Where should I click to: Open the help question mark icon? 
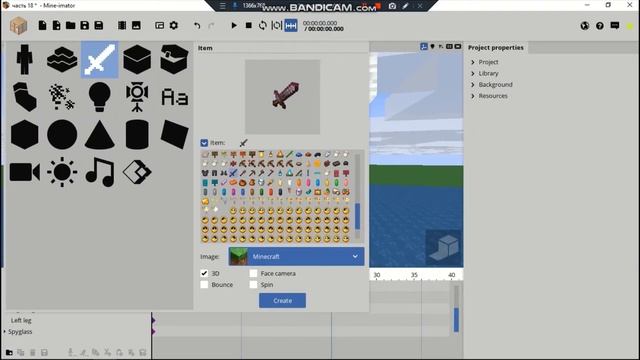coord(600,26)
